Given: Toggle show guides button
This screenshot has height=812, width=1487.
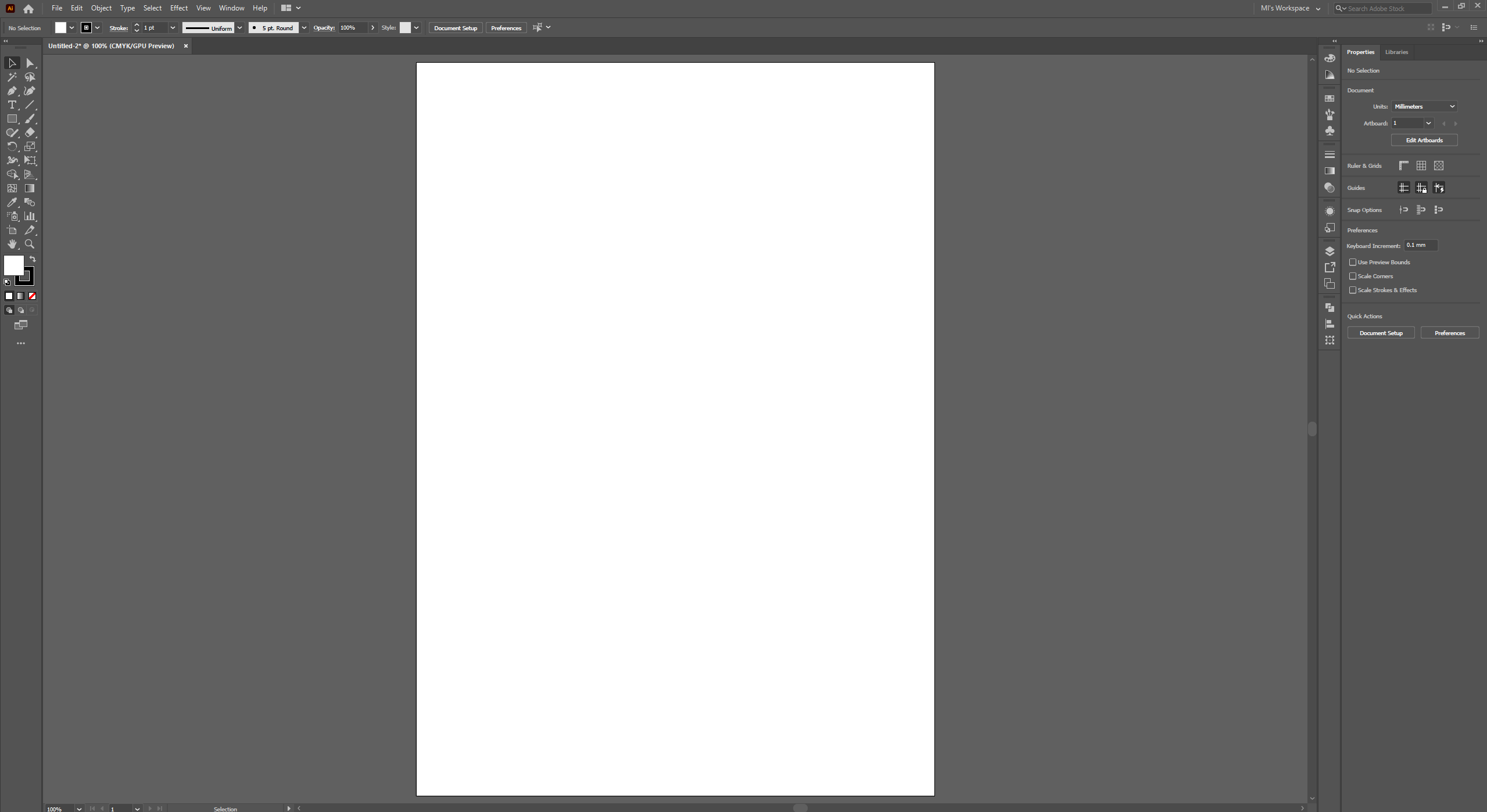Looking at the screenshot, I should 1404,188.
